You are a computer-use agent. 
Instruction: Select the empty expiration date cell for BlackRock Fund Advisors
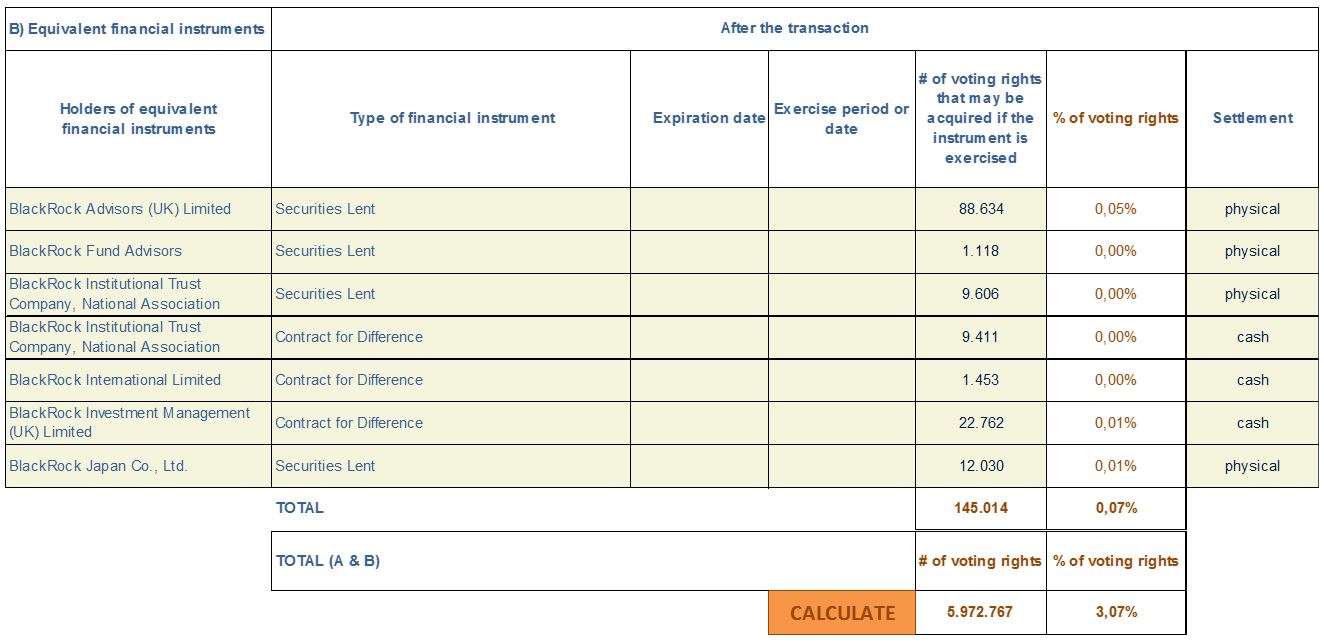click(x=700, y=251)
